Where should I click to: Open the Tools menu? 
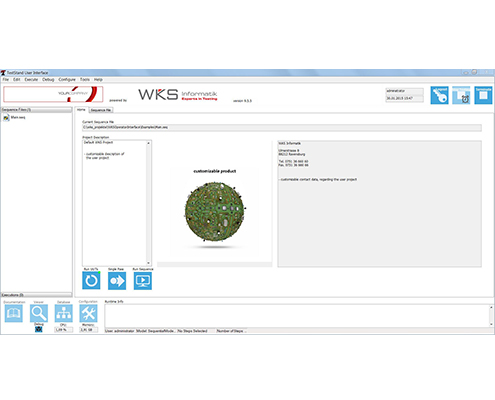click(85, 80)
